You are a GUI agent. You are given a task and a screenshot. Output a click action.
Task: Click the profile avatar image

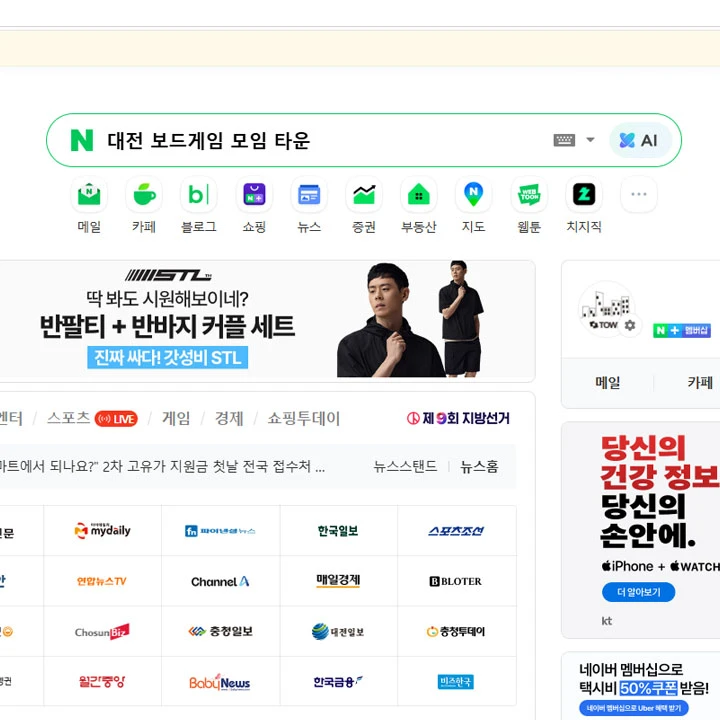click(606, 309)
